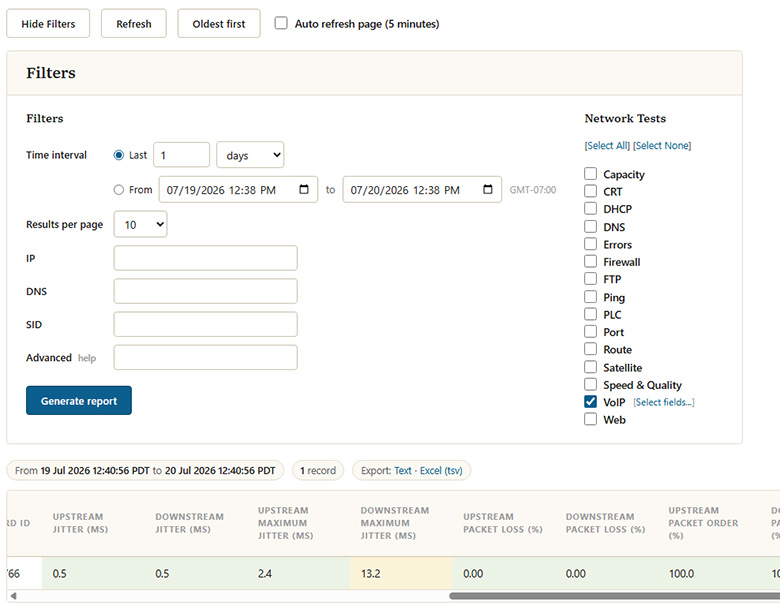Click the 13.2 downstream maximum jitter cell
The image size is (780, 609).
point(401,574)
